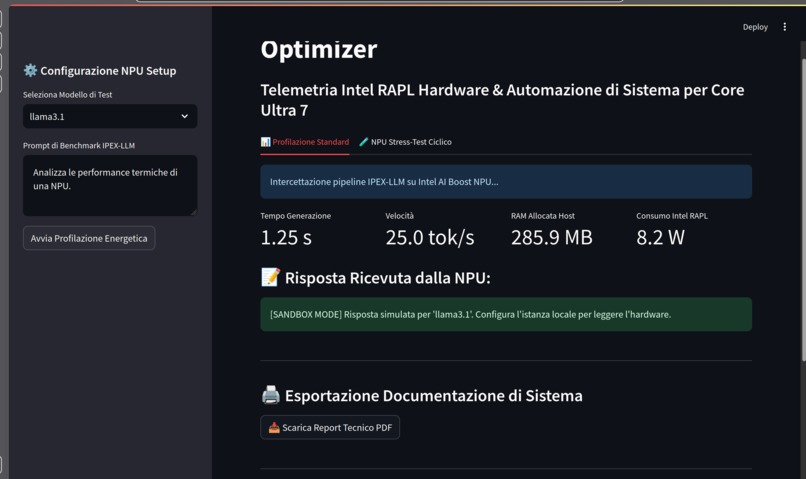Select the 25.0 tok/s speed value
806x479 pixels.
click(x=430, y=237)
